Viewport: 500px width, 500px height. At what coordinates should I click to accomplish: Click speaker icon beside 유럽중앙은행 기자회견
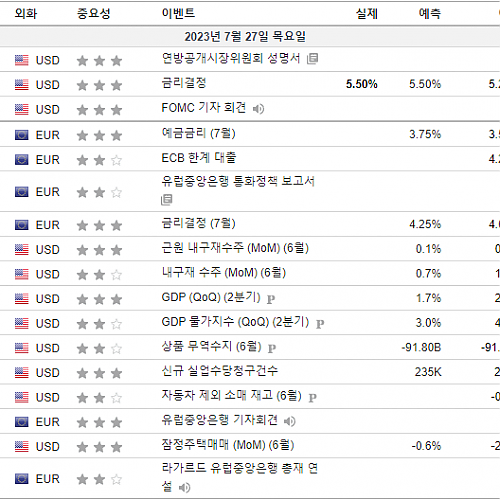click(x=290, y=421)
